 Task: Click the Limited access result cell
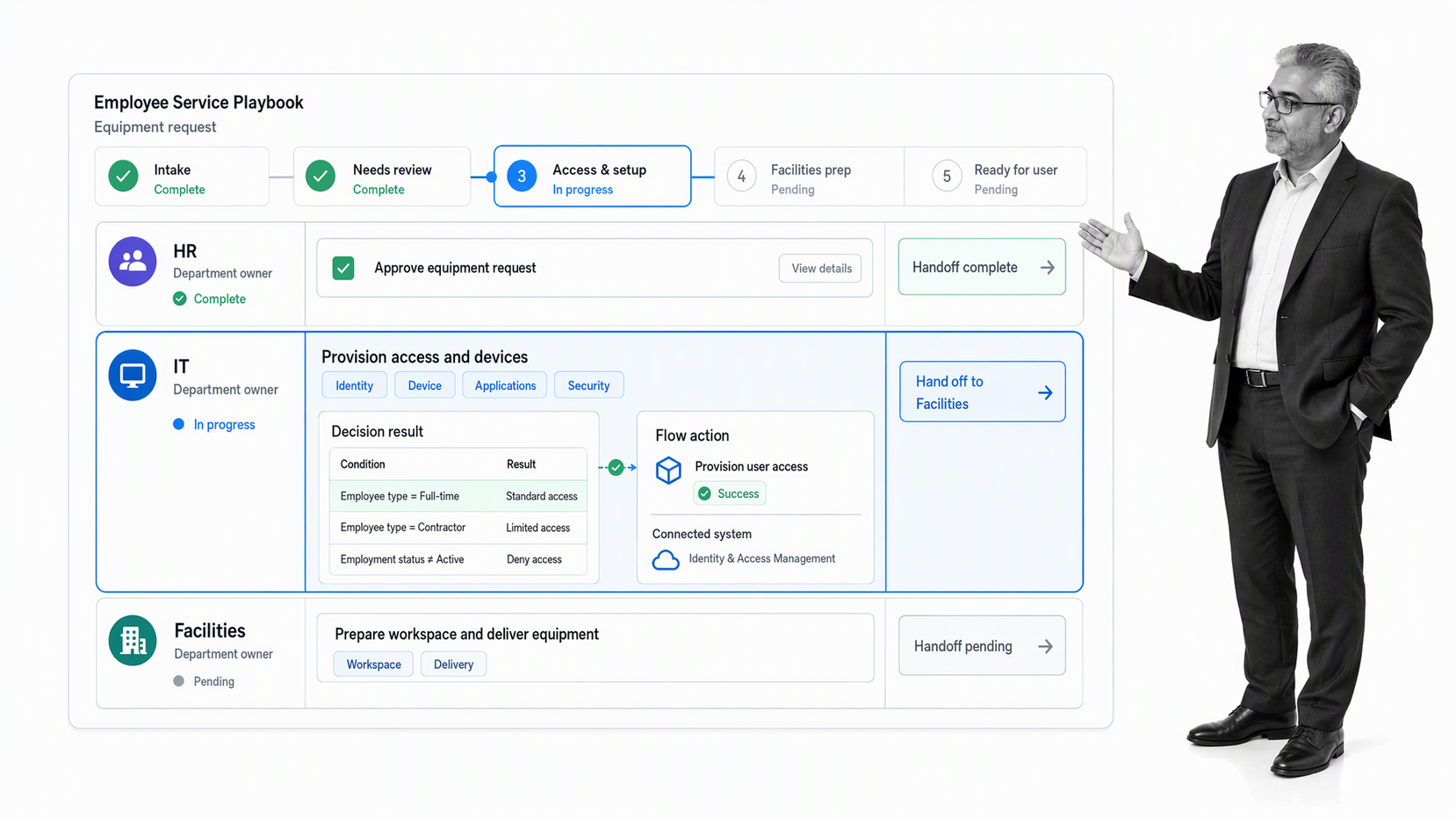click(x=538, y=528)
